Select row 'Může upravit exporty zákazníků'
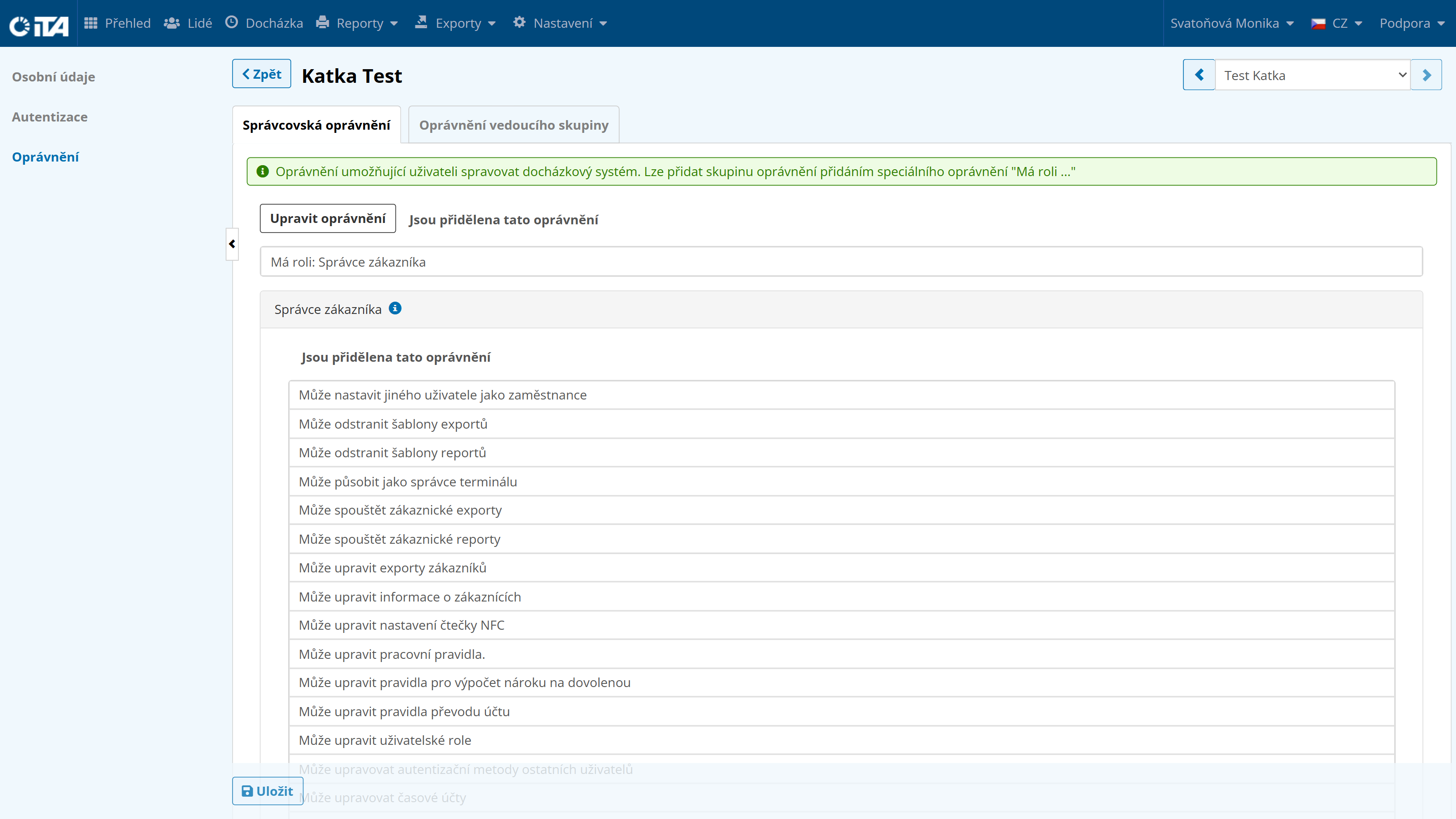This screenshot has height=819, width=1456. click(842, 568)
